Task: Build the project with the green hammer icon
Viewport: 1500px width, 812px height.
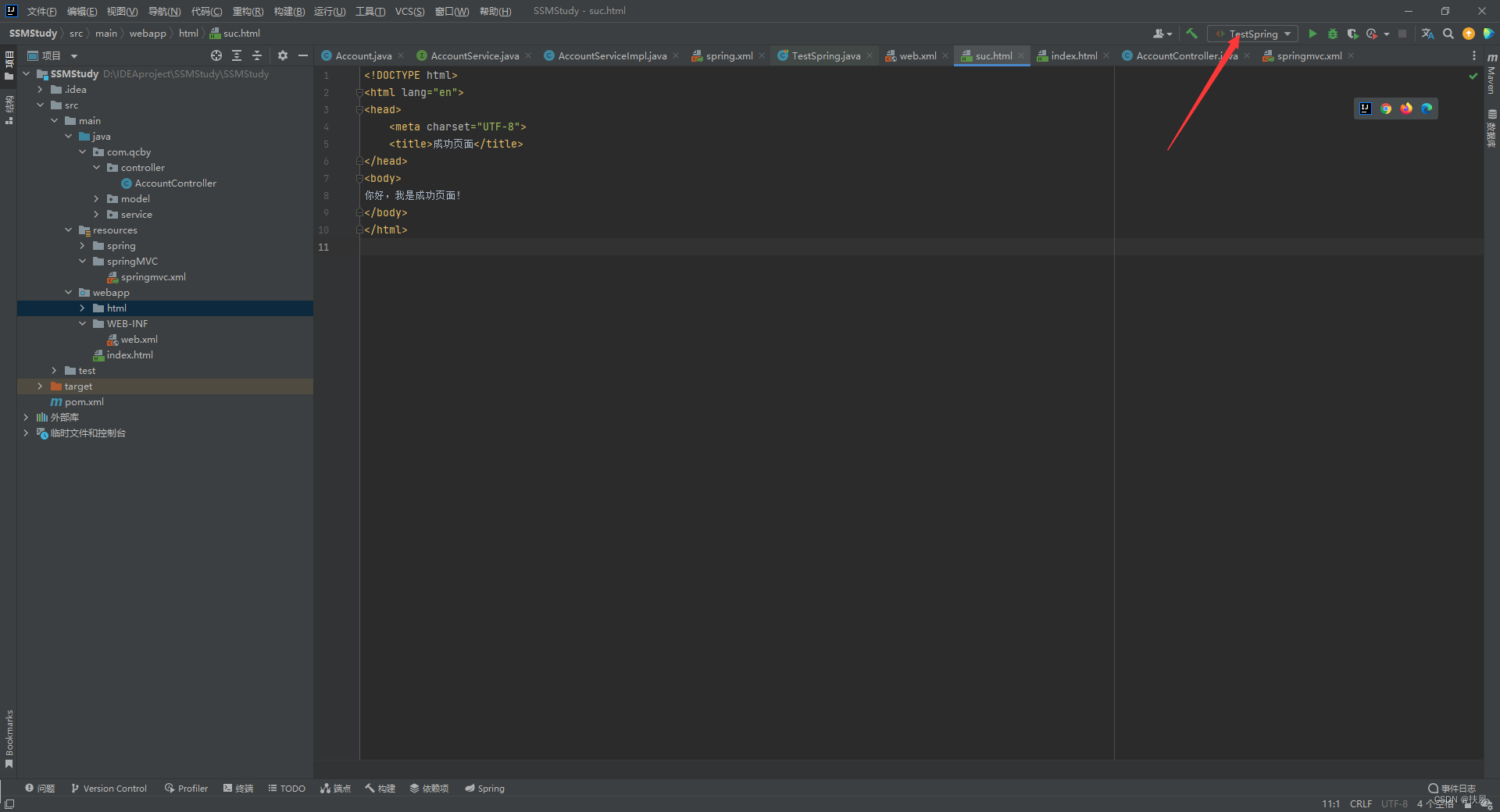Action: (x=1191, y=34)
